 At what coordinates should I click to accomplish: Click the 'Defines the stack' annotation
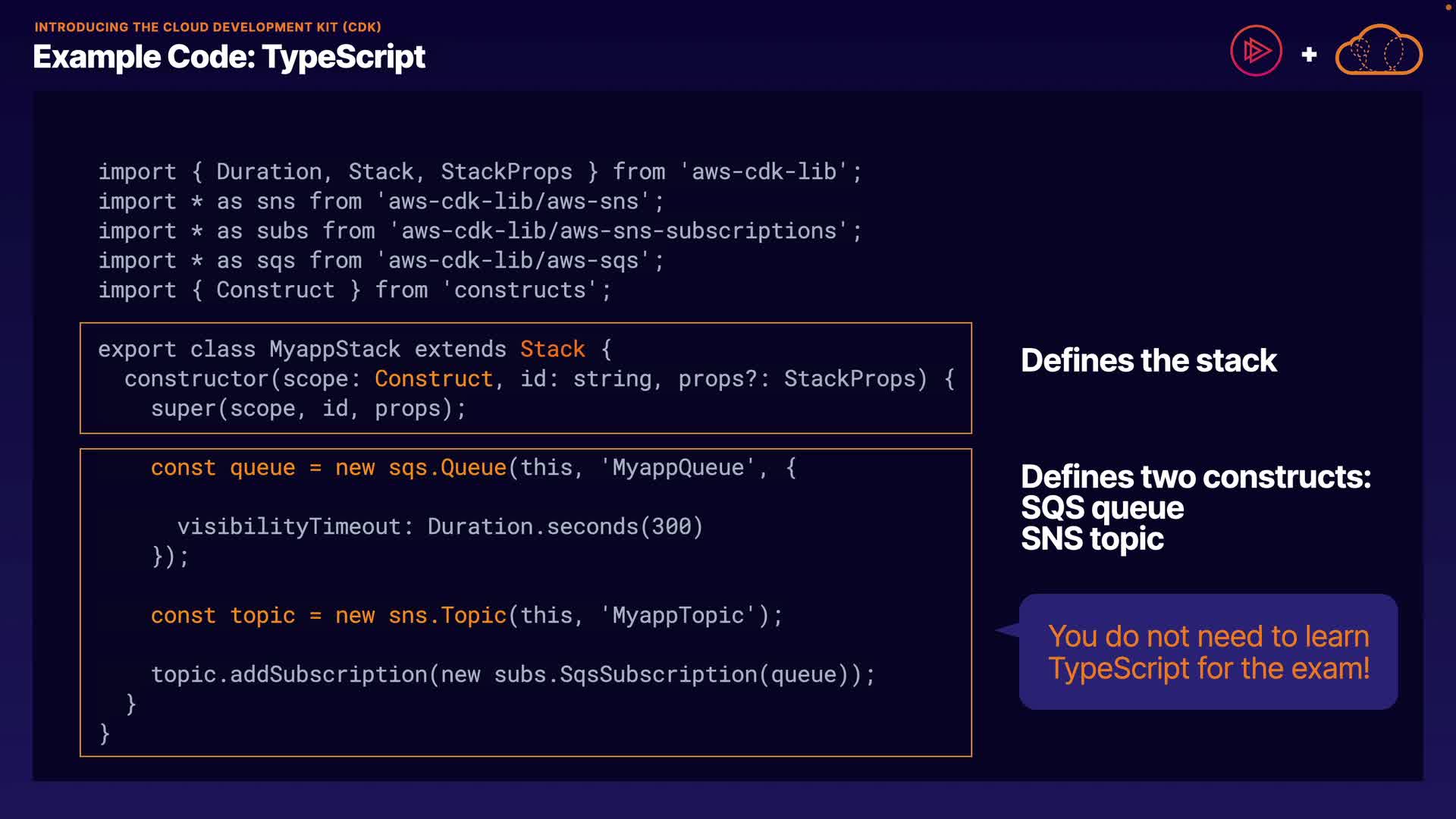[1148, 360]
